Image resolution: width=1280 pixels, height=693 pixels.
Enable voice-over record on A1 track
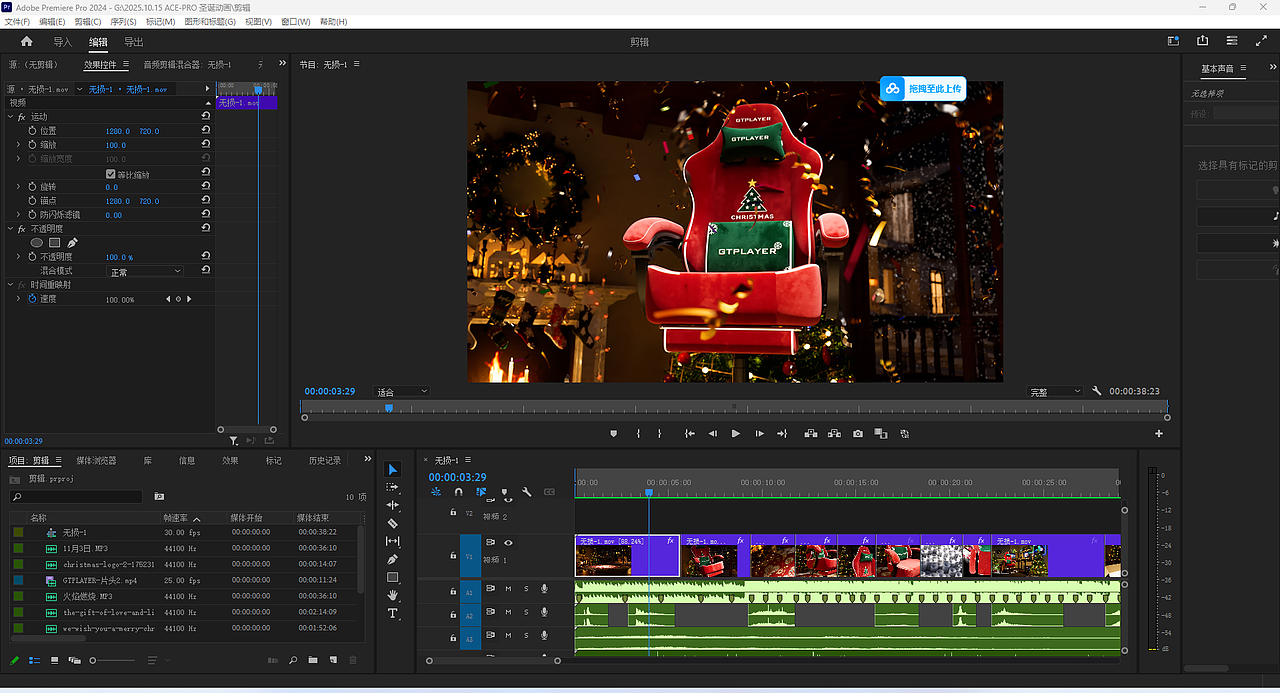[x=544, y=588]
